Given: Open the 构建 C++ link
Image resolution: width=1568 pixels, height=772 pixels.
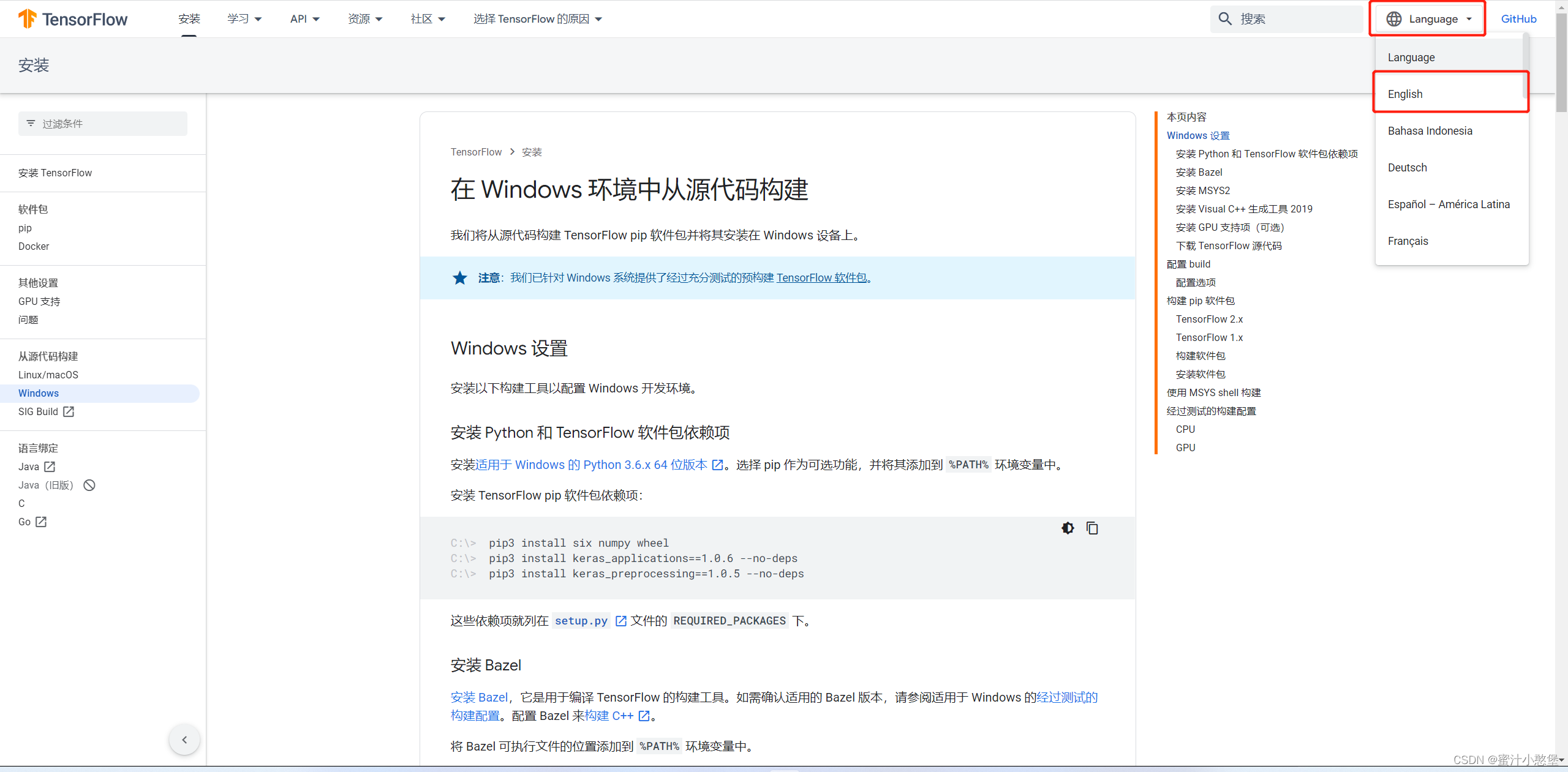Looking at the screenshot, I should point(609,716).
